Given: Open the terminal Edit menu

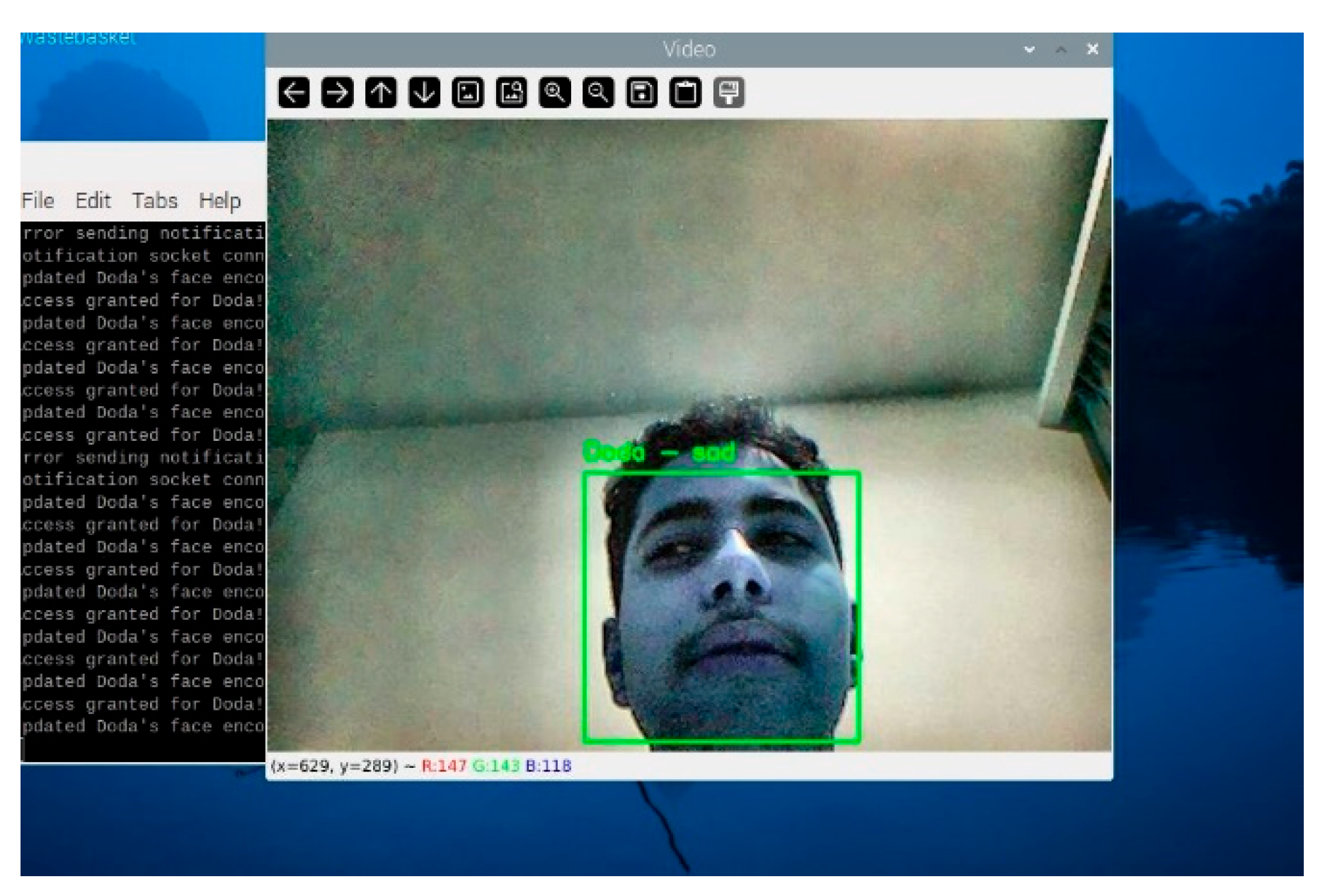Looking at the screenshot, I should point(93,201).
